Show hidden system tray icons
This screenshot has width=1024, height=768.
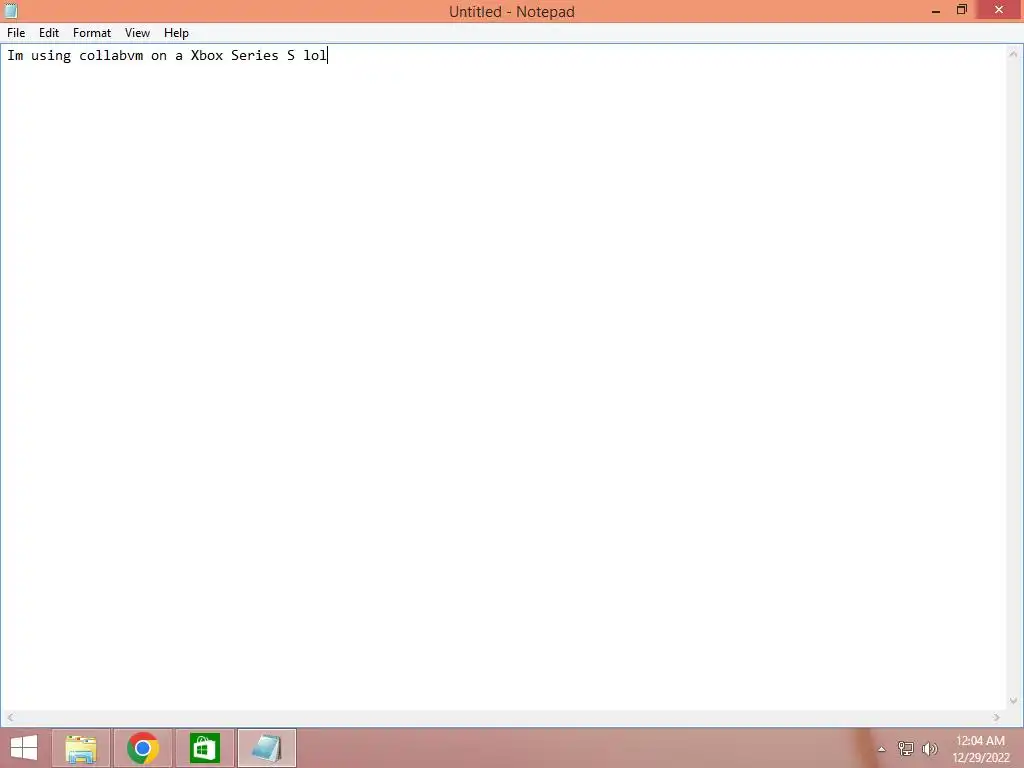882,749
